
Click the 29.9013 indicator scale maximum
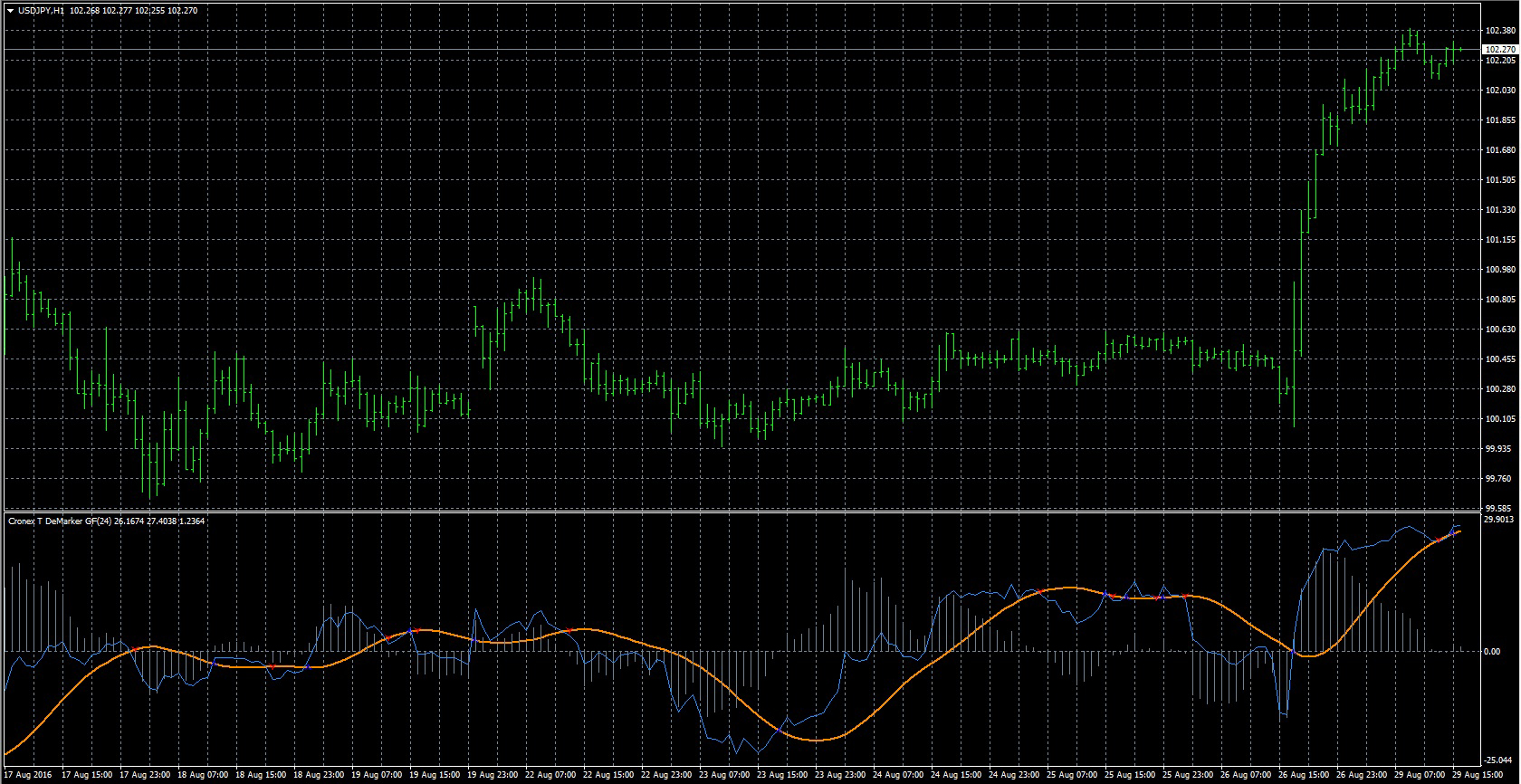(1500, 520)
